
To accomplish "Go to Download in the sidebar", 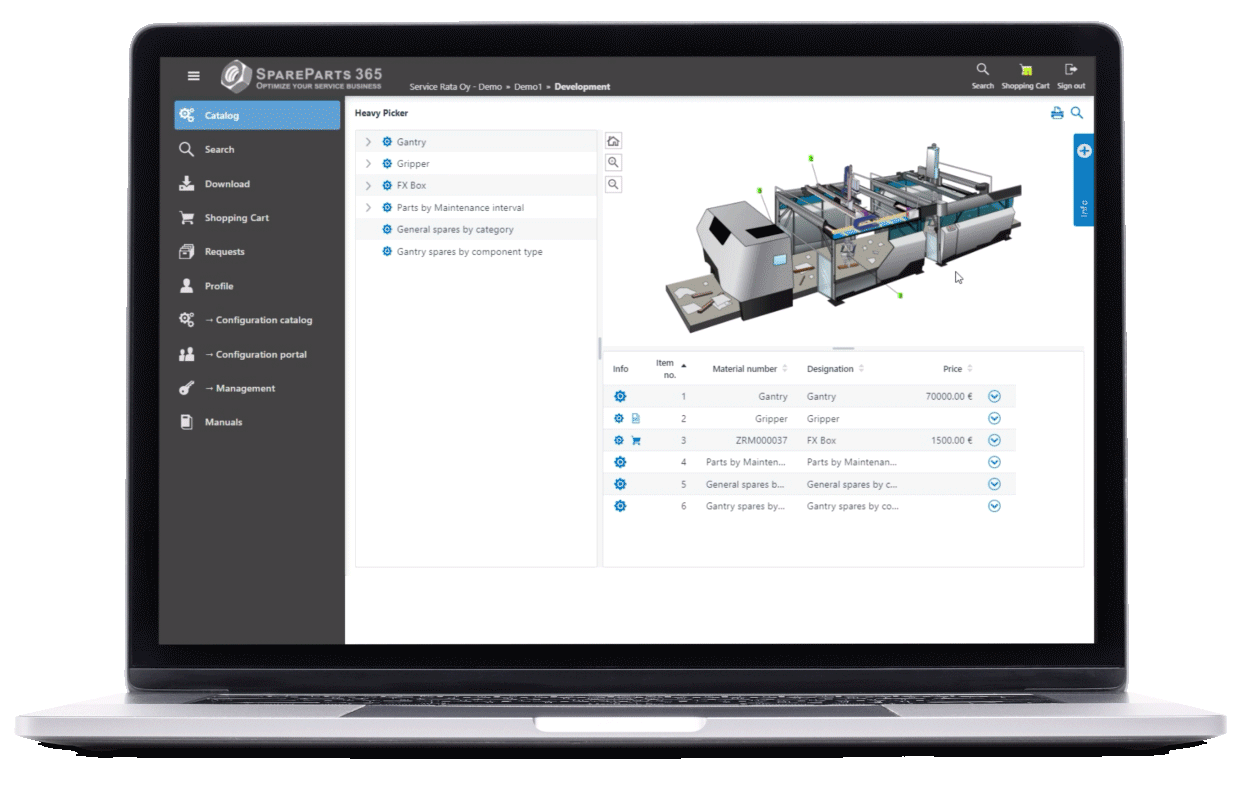I will pos(227,184).
